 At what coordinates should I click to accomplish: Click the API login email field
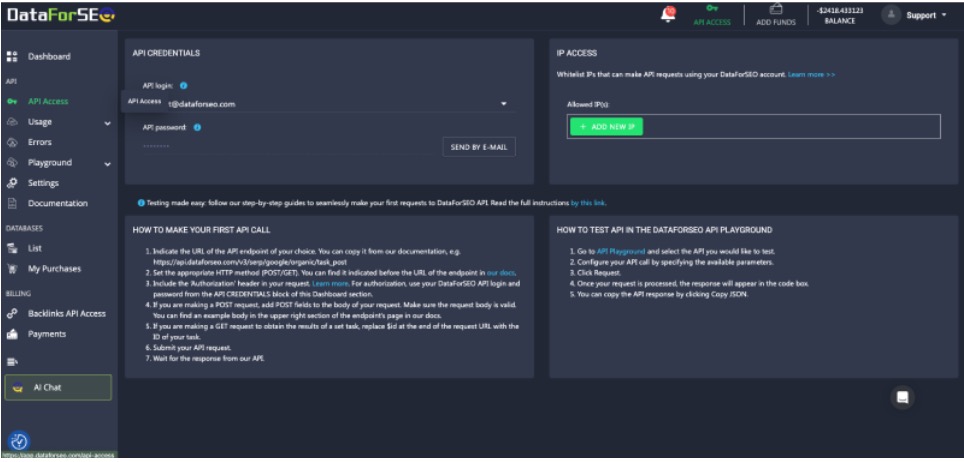coord(329,104)
